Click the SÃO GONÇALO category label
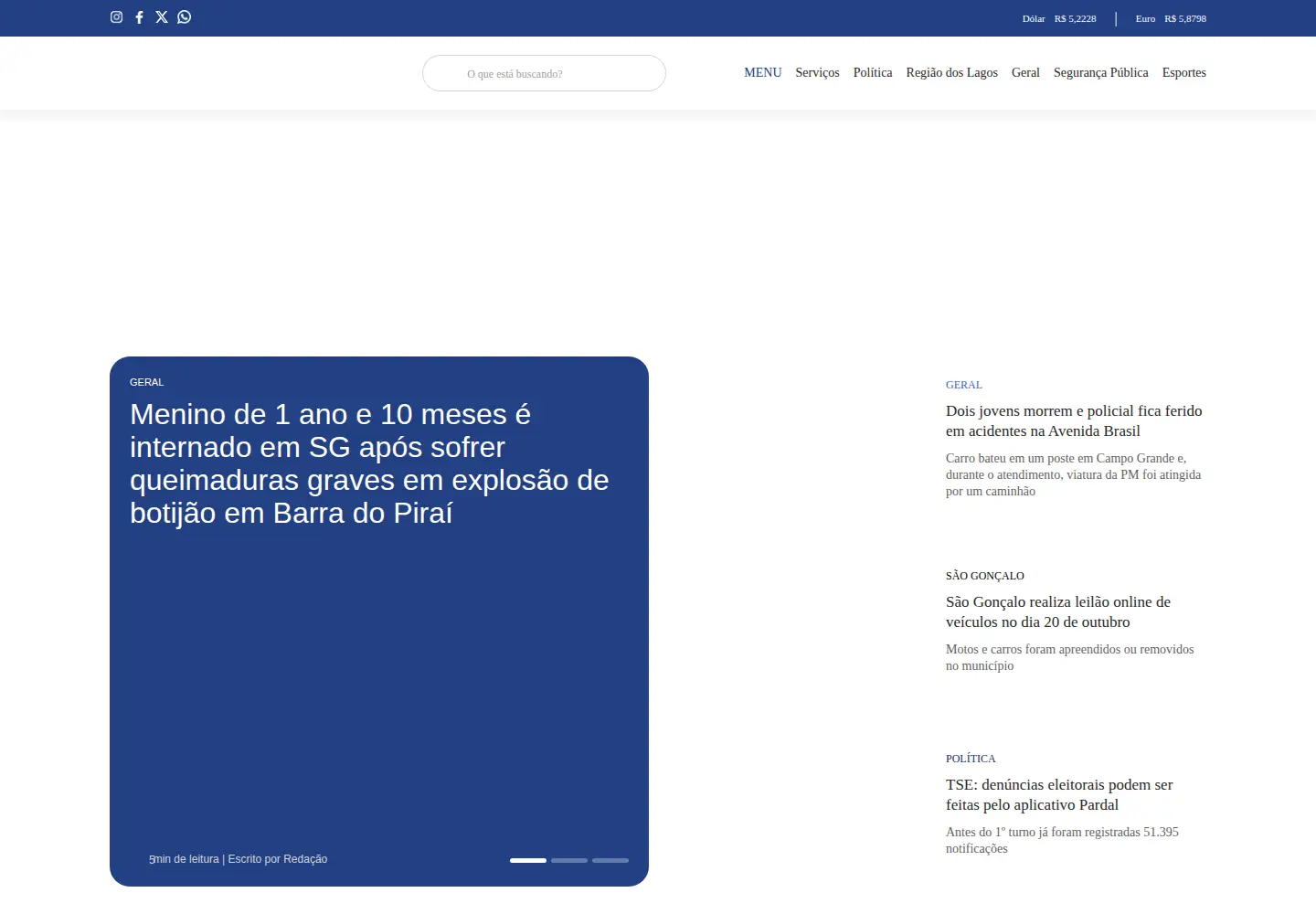Image resolution: width=1316 pixels, height=914 pixels. tap(985, 576)
